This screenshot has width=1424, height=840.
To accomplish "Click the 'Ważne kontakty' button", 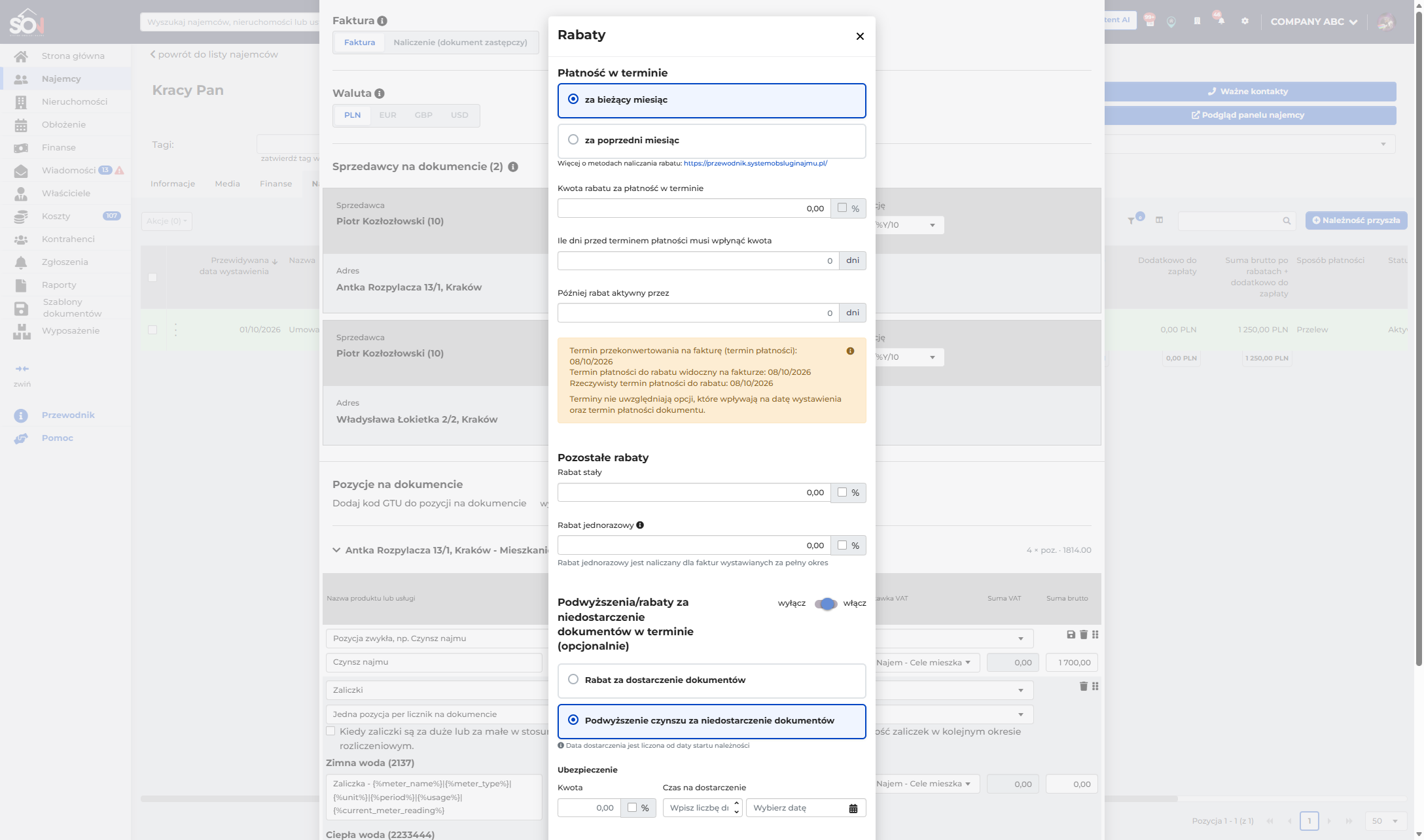I will click(1250, 92).
